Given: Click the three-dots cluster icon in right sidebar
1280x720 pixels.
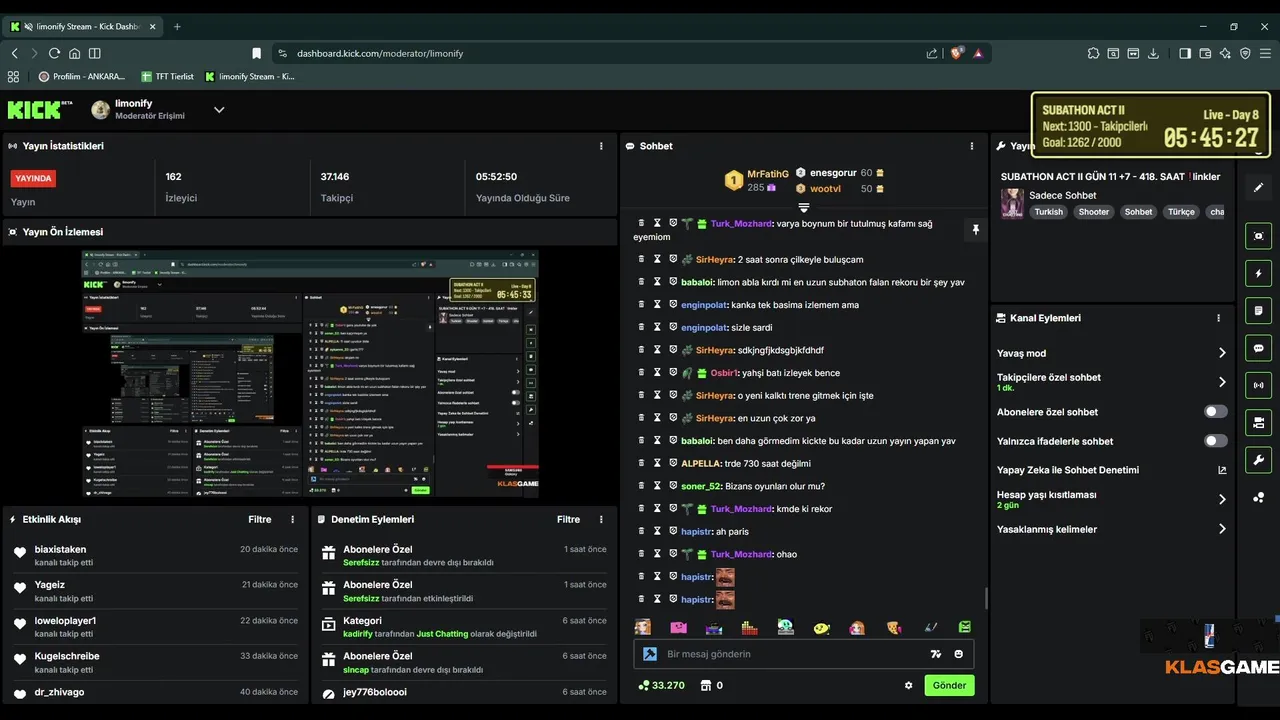Looking at the screenshot, I should (1258, 496).
